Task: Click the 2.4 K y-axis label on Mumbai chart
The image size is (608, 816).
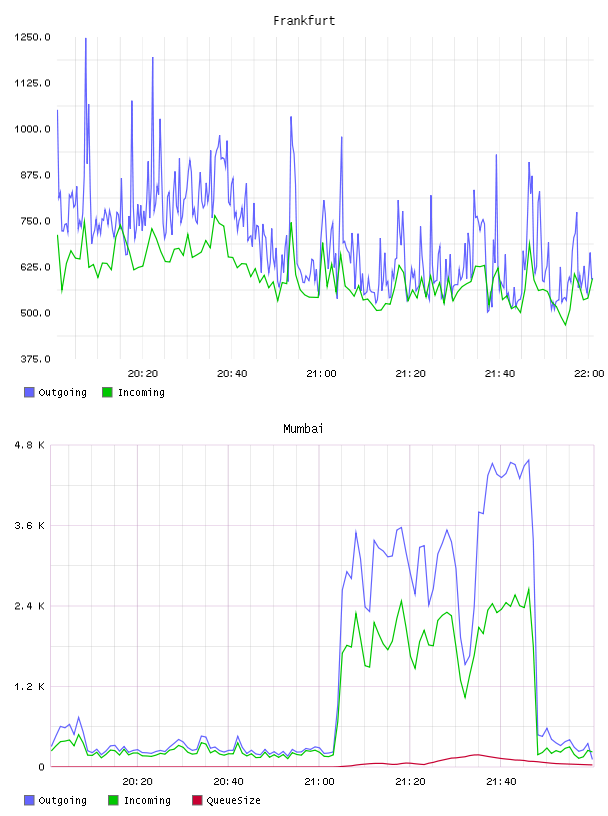Action: [x=30, y=606]
